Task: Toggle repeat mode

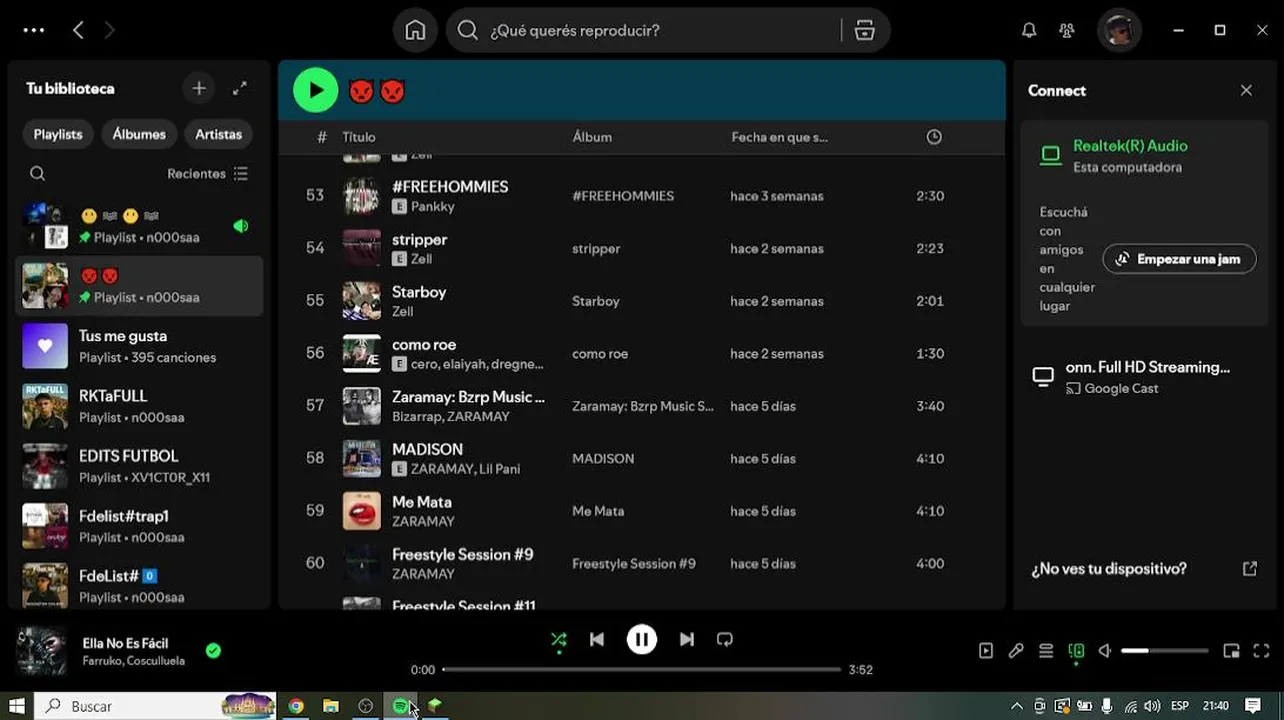Action: click(725, 639)
